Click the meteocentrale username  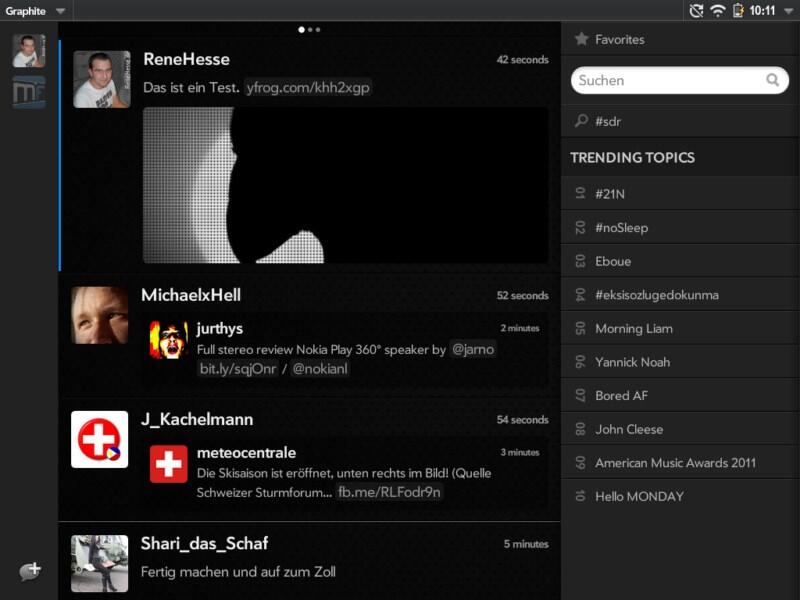click(x=246, y=453)
